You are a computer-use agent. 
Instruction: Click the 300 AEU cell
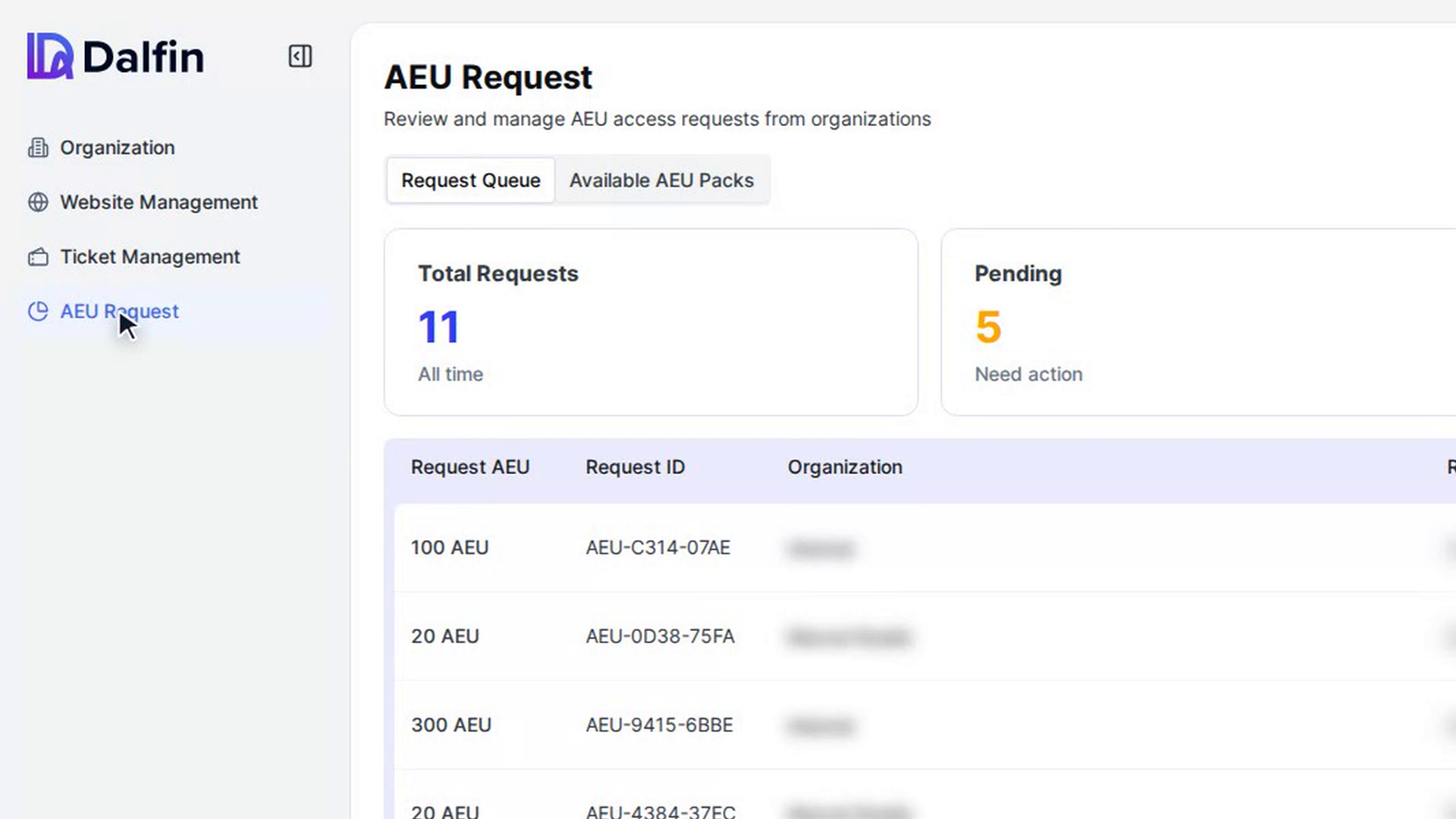click(451, 725)
